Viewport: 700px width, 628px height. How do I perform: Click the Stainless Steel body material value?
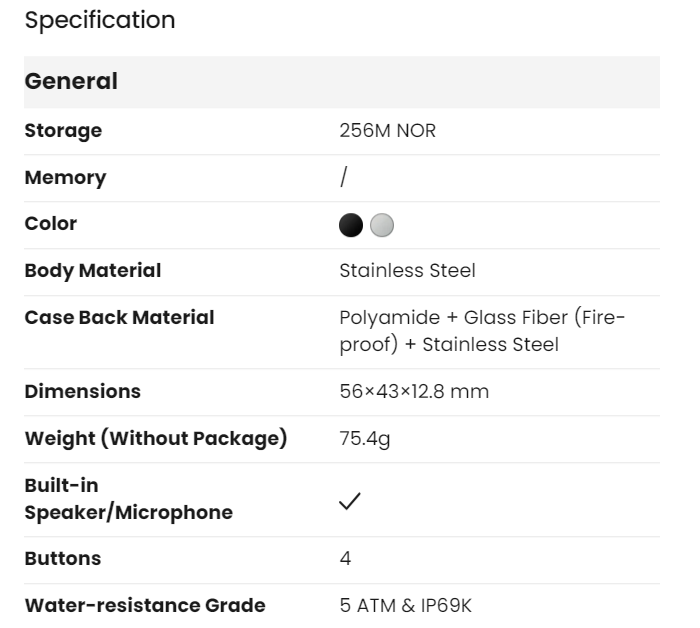click(x=407, y=271)
